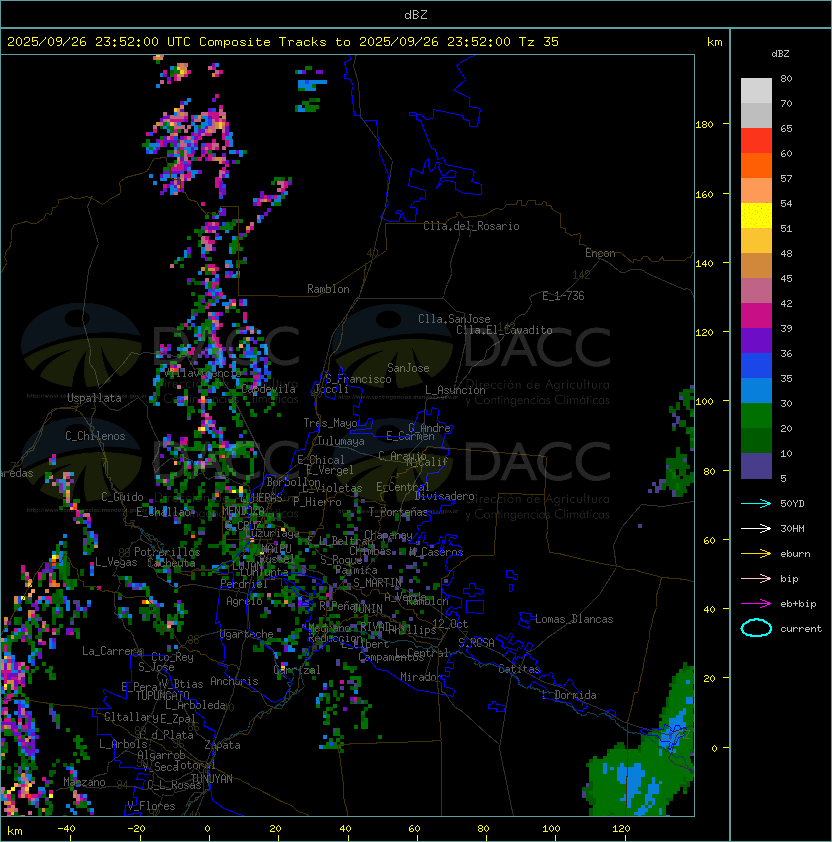Click the 'Carrizal' place label
Screen dimensions: 832x842
click(296, 670)
